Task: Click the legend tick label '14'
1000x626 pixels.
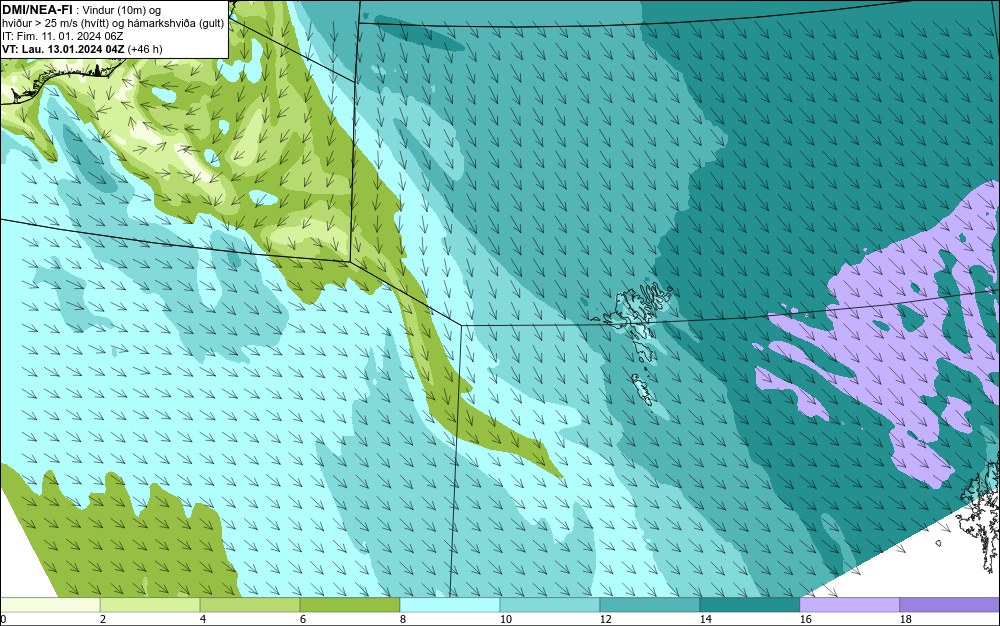Action: (705, 619)
